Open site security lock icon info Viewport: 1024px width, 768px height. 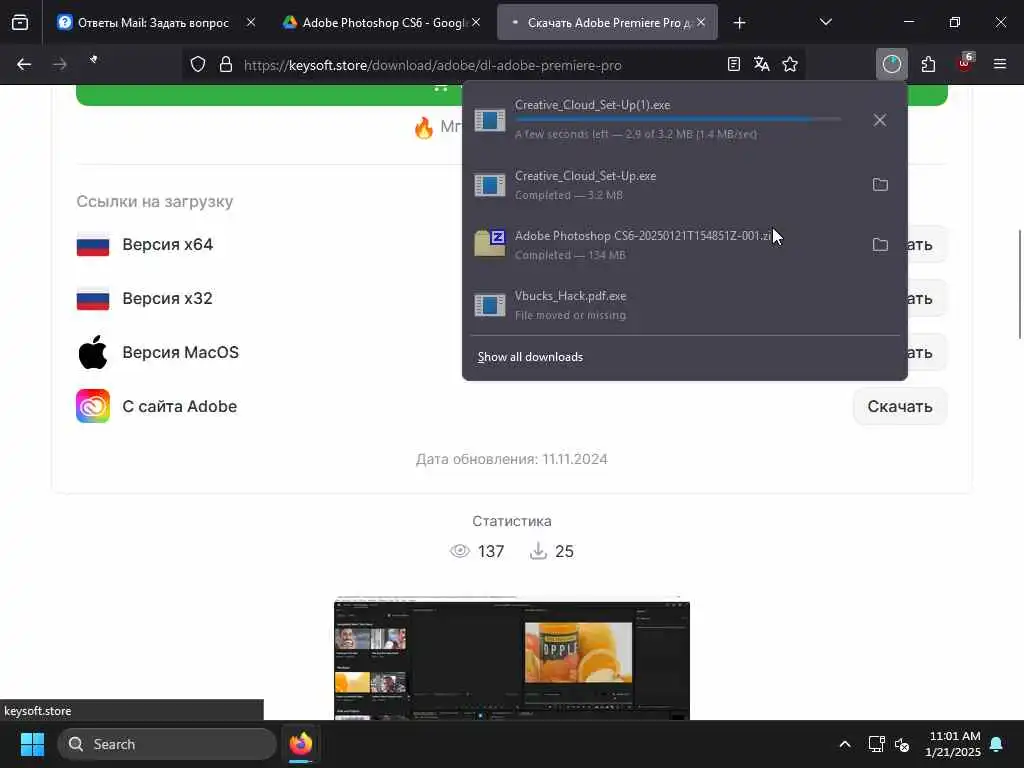tap(226, 64)
